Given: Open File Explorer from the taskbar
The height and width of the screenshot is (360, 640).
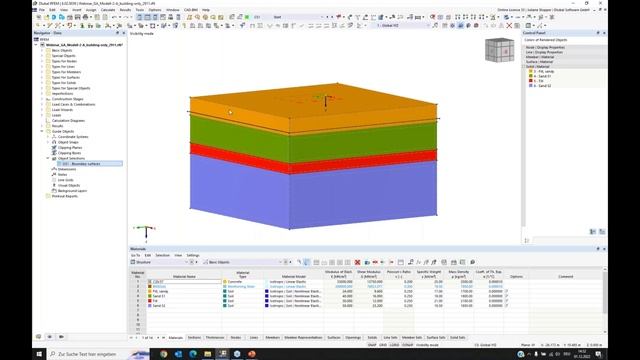Looking at the screenshot, I should [x=207, y=354].
